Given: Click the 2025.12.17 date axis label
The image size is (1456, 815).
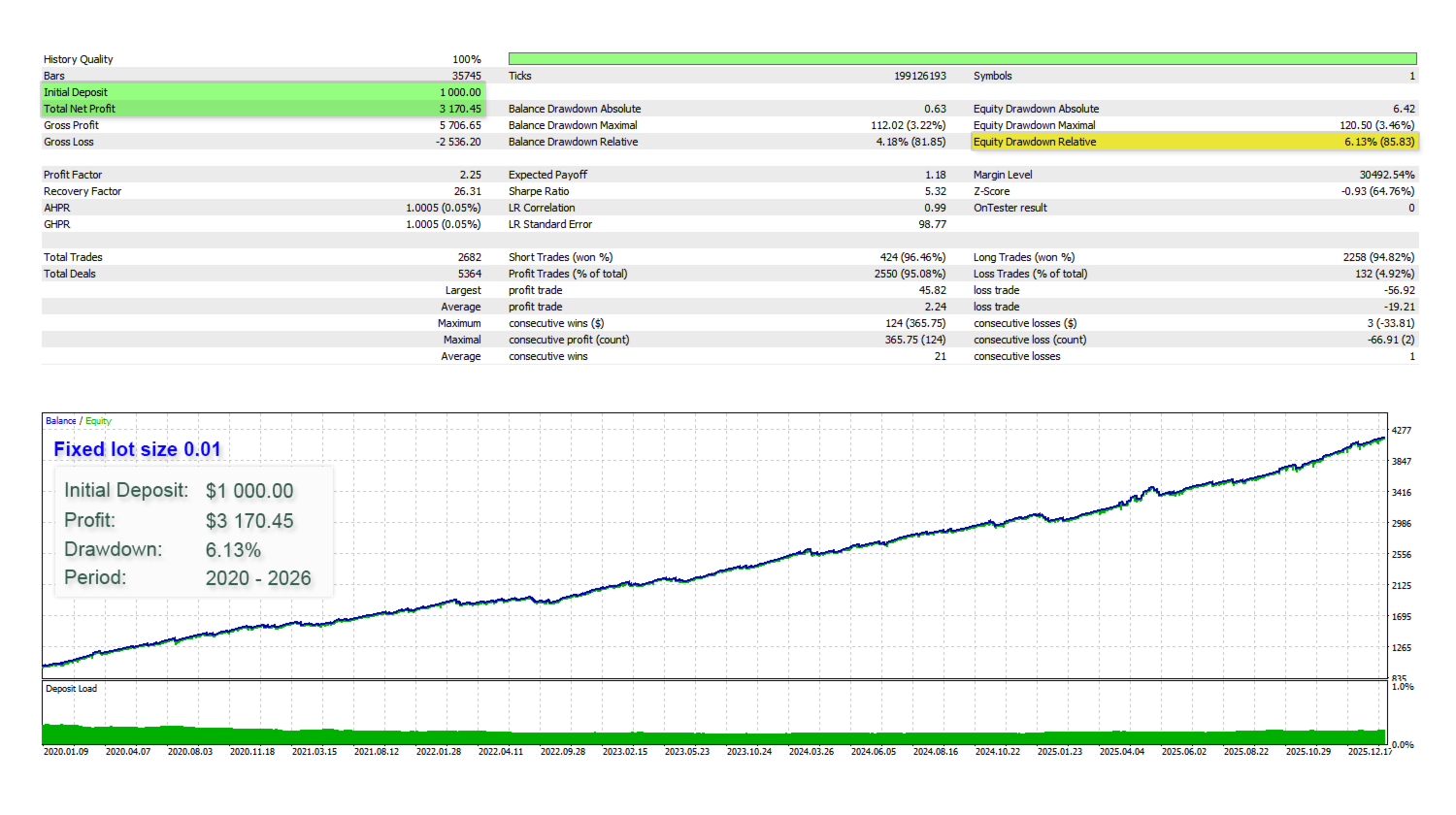Looking at the screenshot, I should click(1370, 752).
